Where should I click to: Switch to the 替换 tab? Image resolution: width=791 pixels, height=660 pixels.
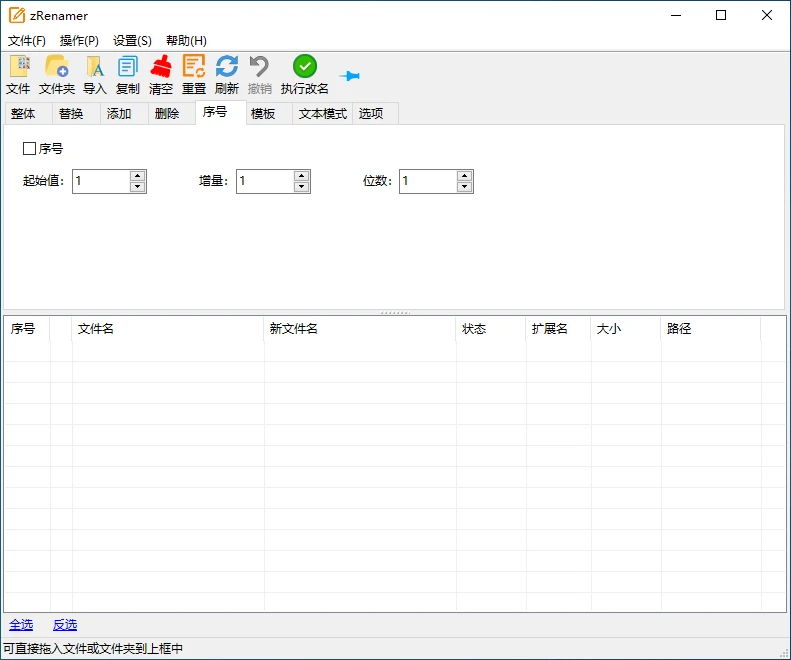(71, 114)
